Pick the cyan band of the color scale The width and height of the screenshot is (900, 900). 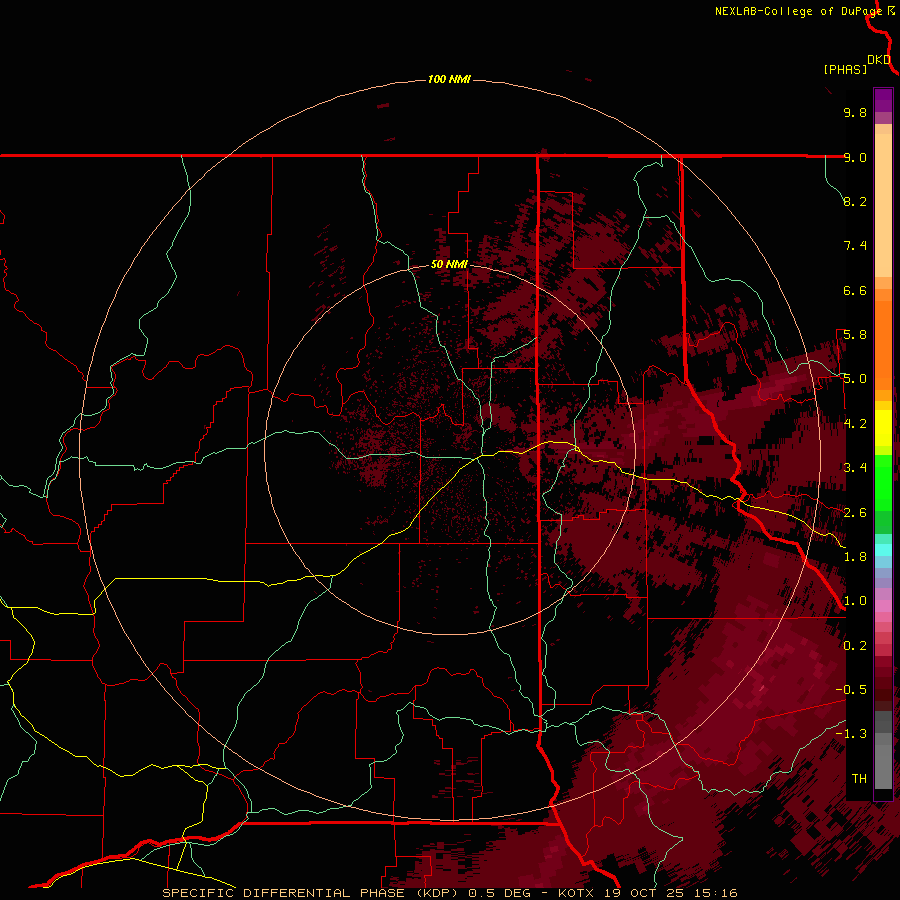pos(883,550)
